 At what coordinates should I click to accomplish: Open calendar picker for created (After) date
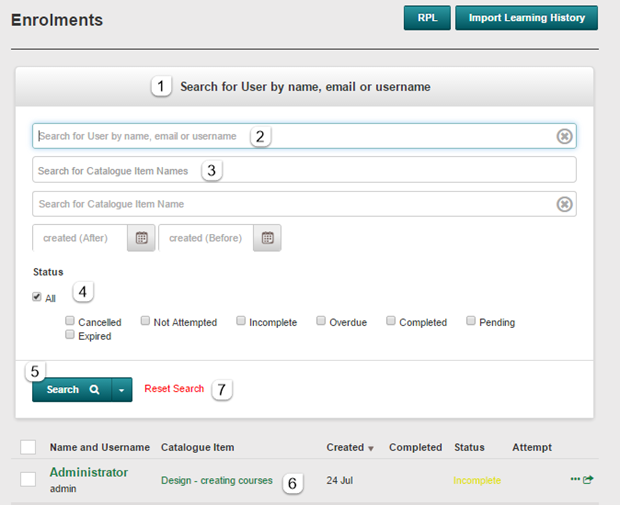142,238
